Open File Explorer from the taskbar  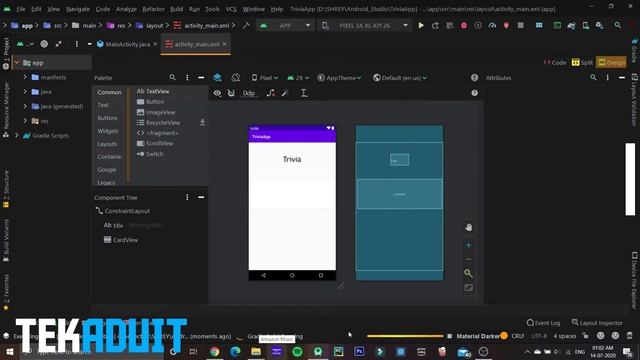(256, 351)
